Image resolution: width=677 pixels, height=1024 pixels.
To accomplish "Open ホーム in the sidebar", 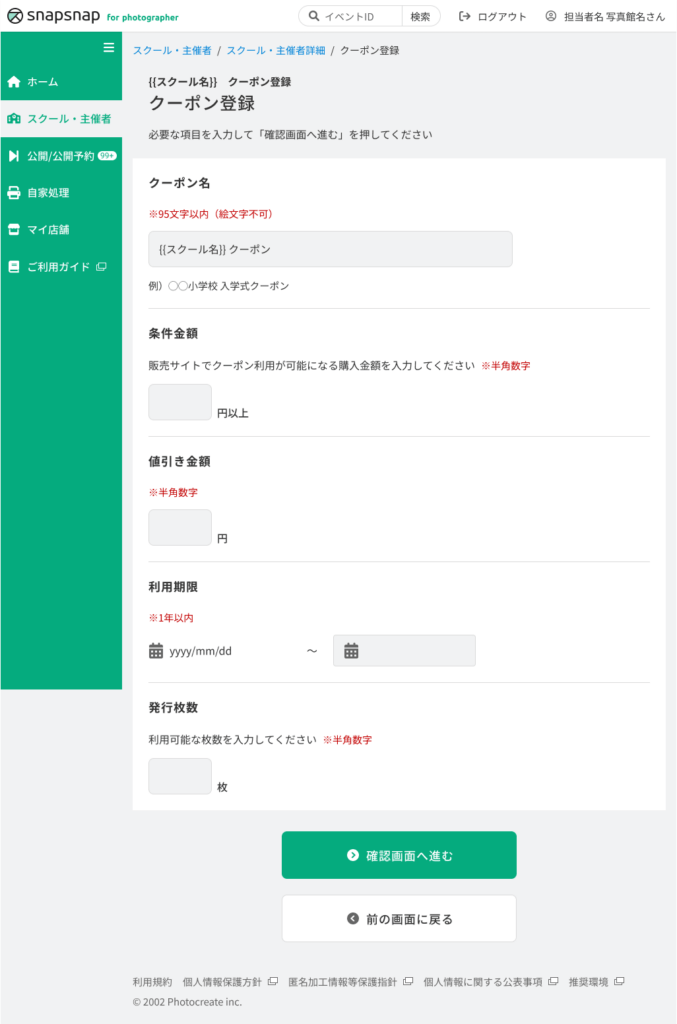I will 42,82.
